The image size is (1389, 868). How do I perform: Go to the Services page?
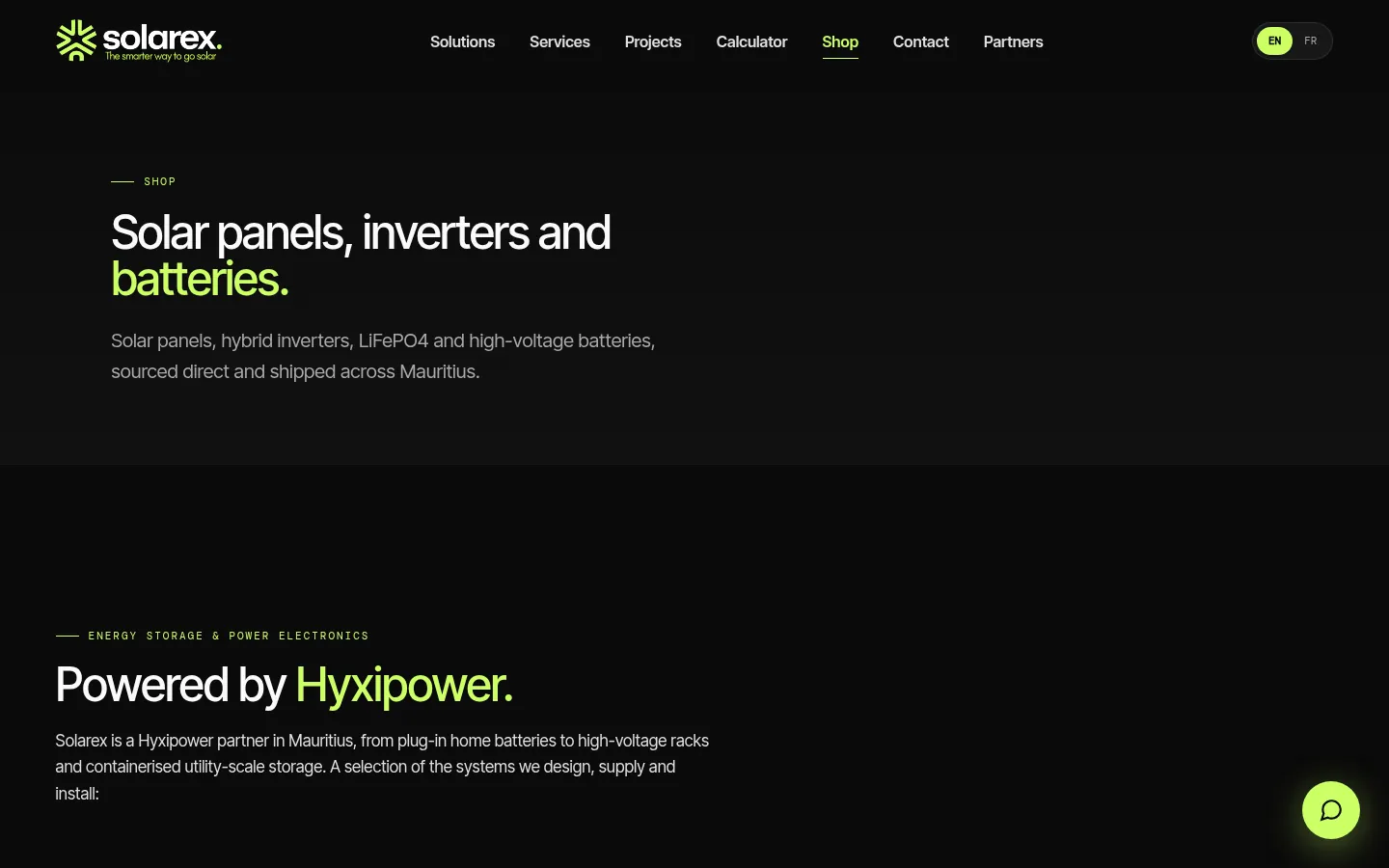559,41
